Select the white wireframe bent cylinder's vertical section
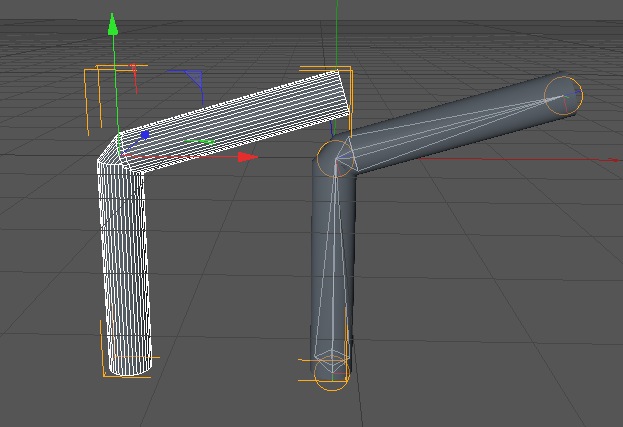 click(125, 270)
